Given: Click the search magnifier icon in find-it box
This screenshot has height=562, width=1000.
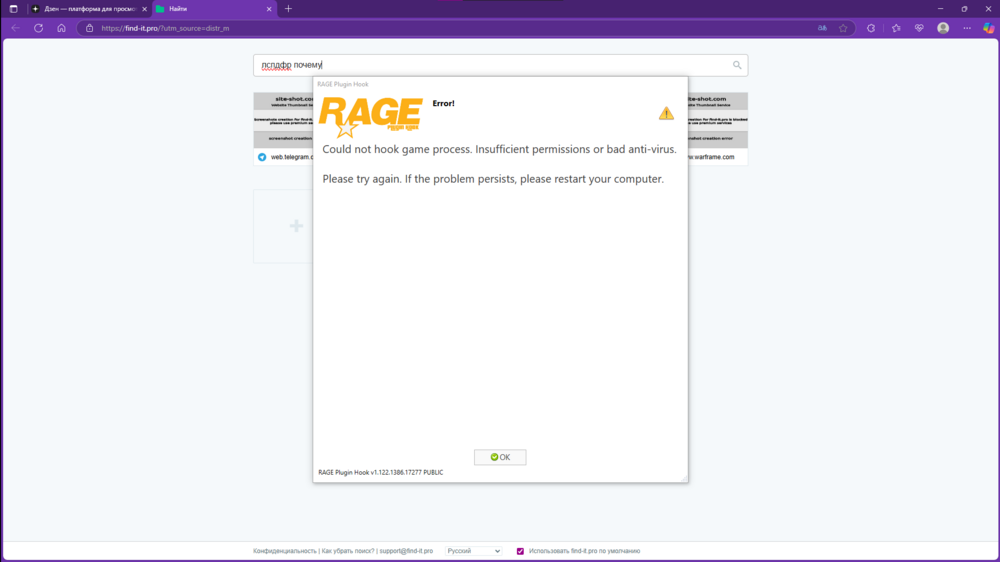Looking at the screenshot, I should coord(737,65).
